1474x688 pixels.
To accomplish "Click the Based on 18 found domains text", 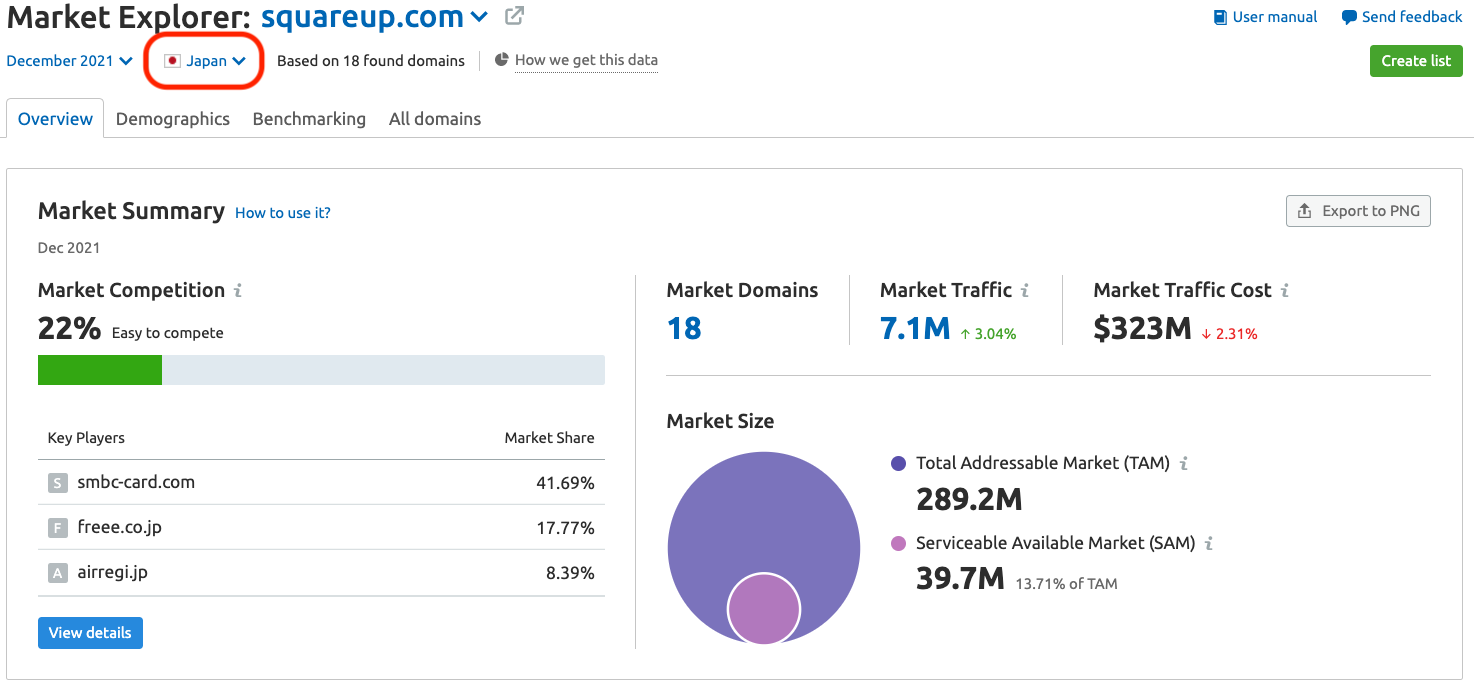I will point(371,61).
